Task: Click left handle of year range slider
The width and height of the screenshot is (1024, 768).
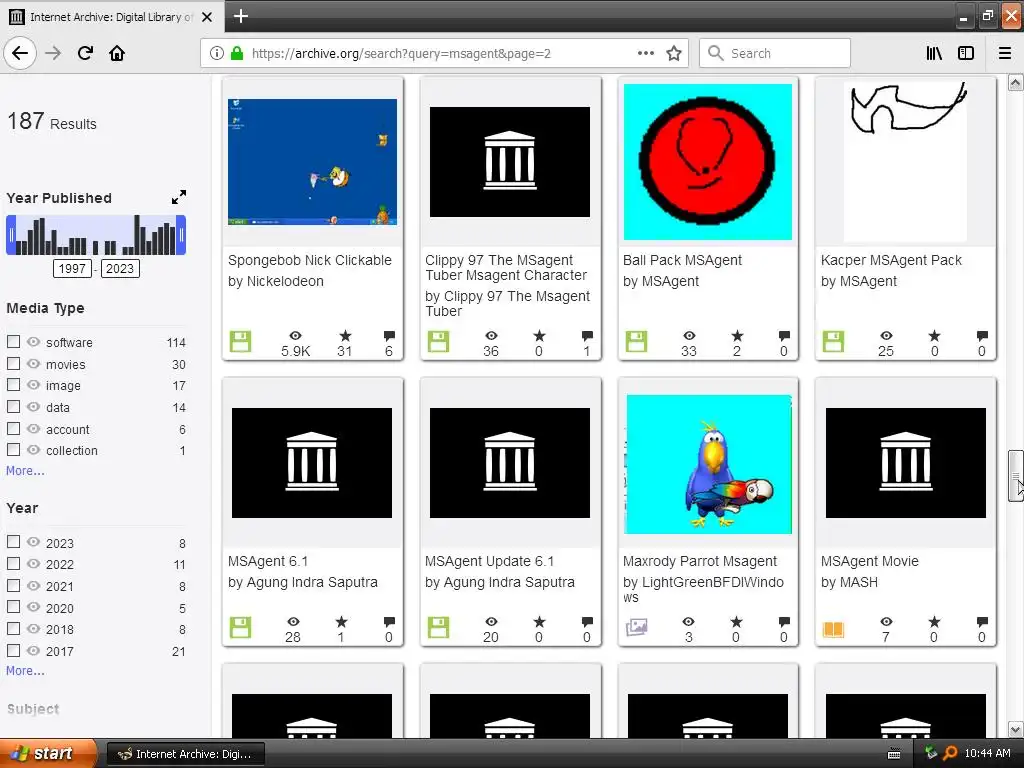Action: click(11, 235)
